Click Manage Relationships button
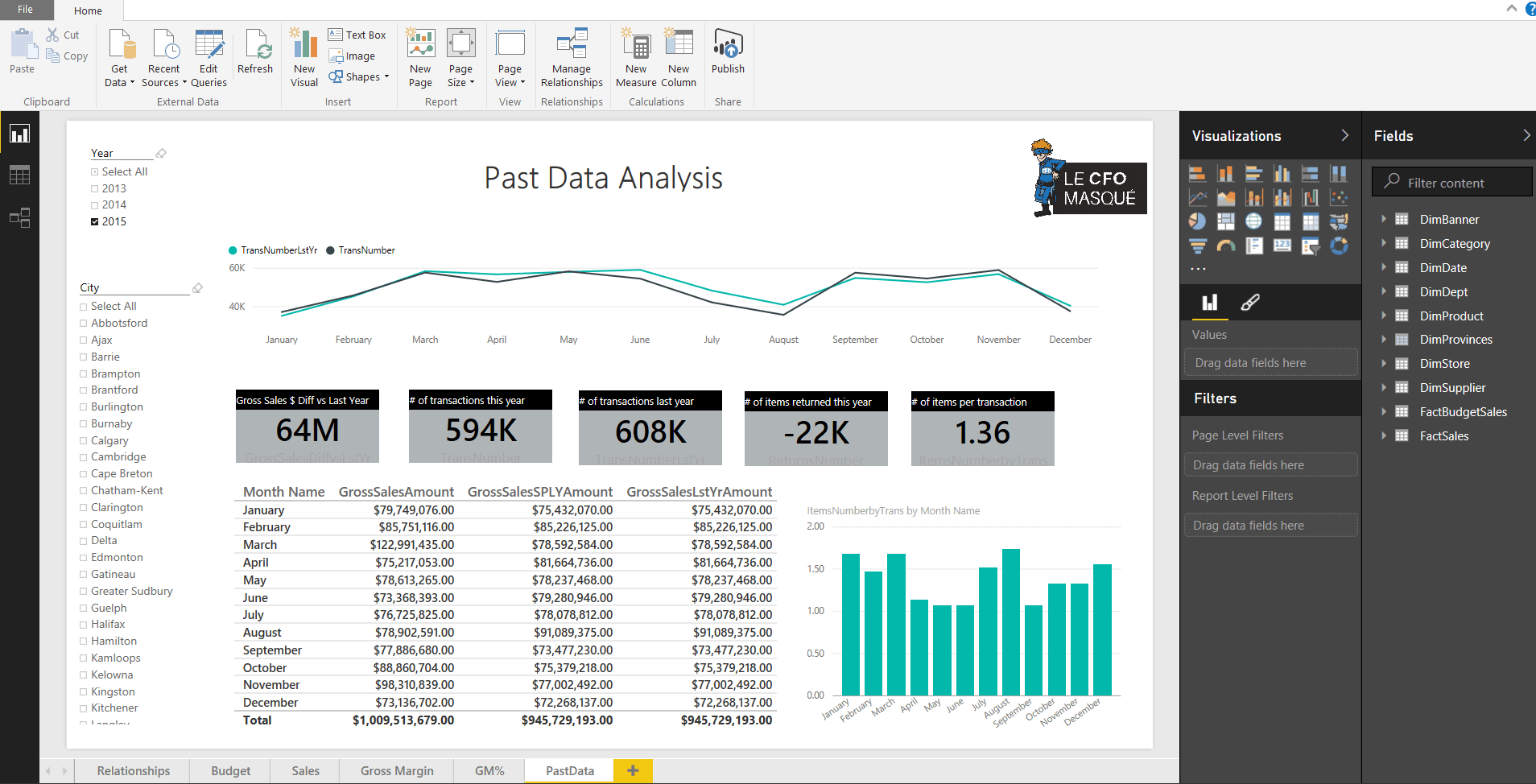 coord(572,56)
